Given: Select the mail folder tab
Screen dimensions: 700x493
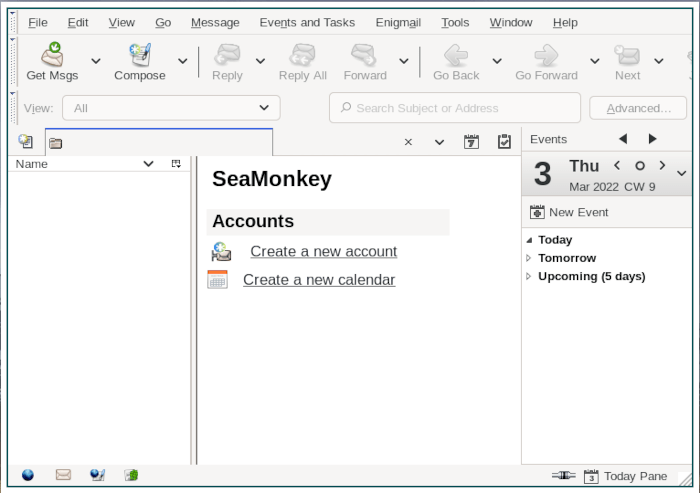Looking at the screenshot, I should (159, 142).
